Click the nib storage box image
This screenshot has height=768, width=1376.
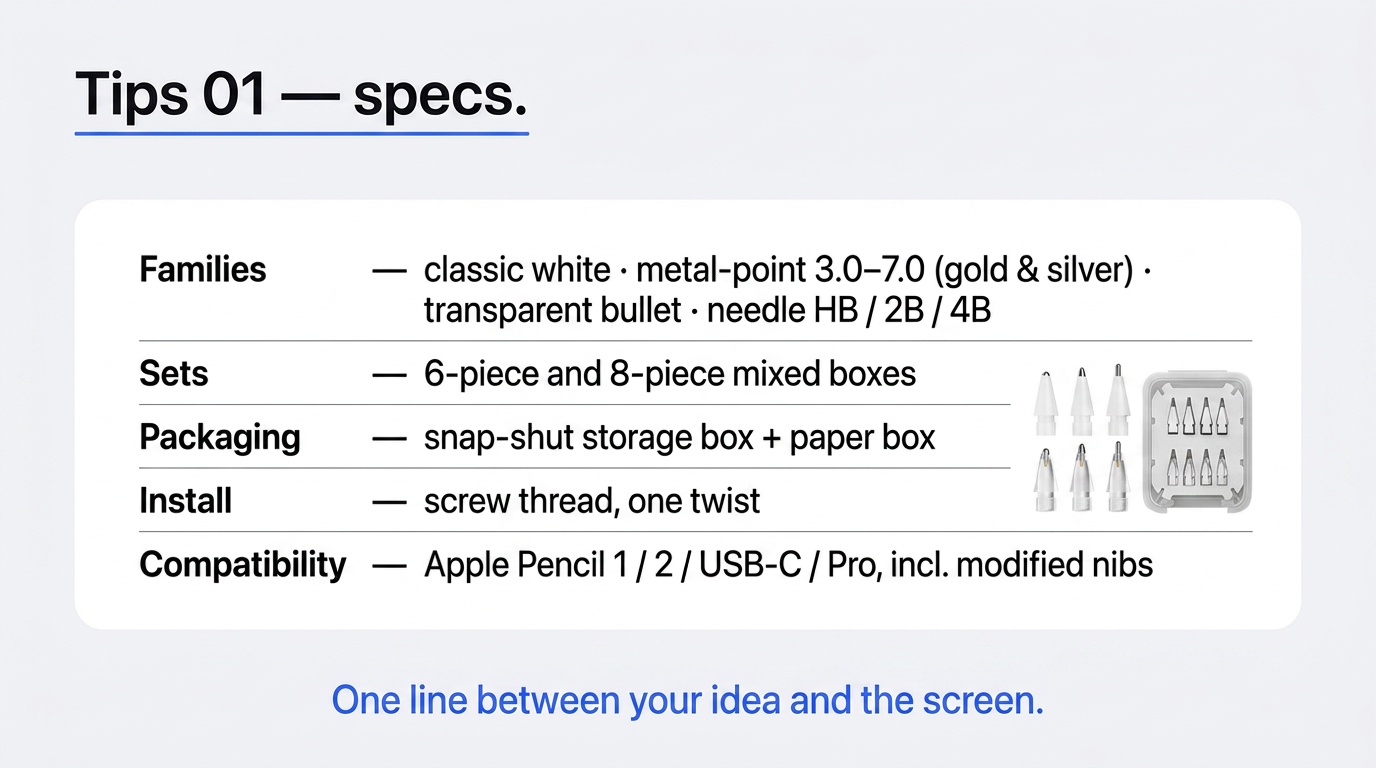pyautogui.click(x=1197, y=441)
